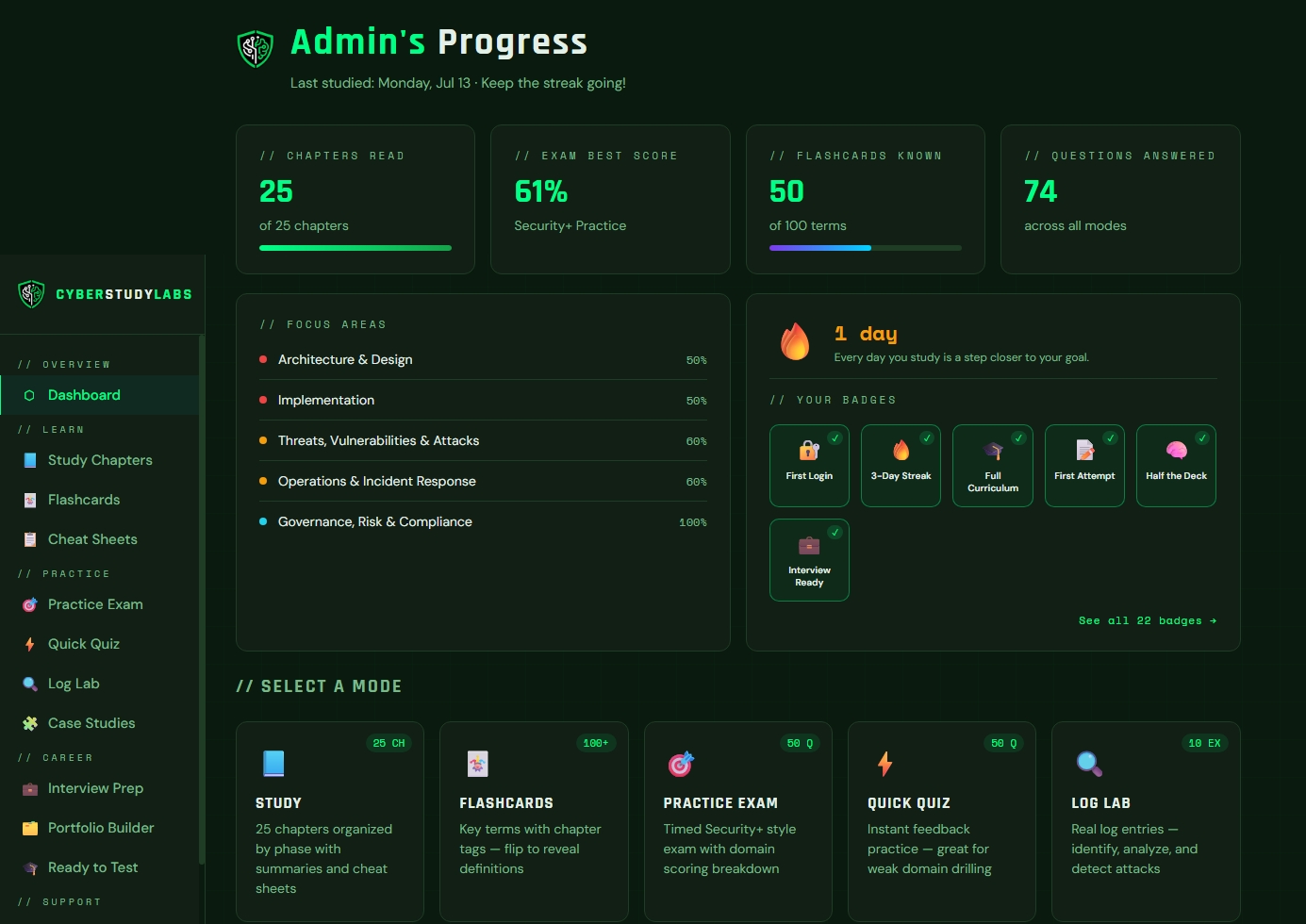Start the PRACTICE EXAM mode card title
The image size is (1306, 924).
[720, 803]
